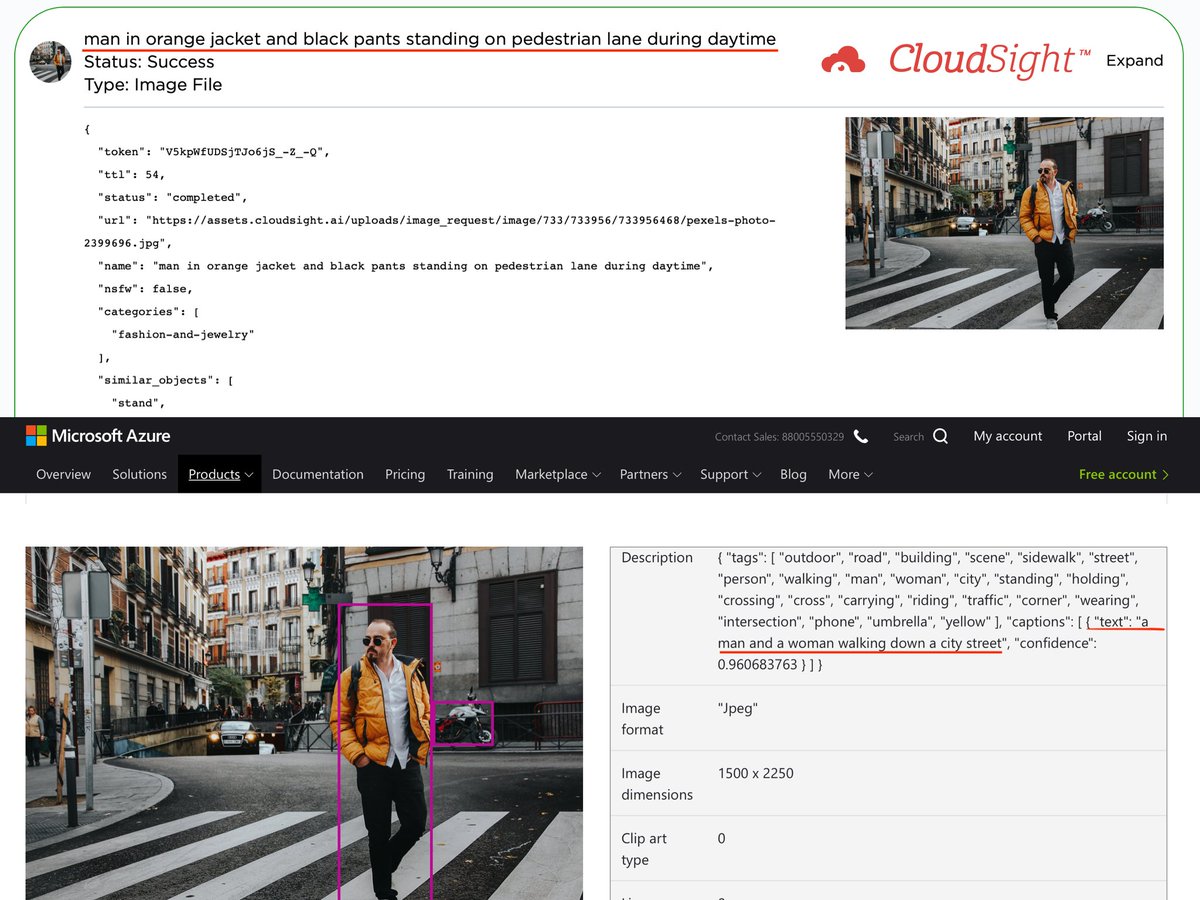Click the Search magnifier icon
This screenshot has width=1200, height=900.
tap(940, 436)
